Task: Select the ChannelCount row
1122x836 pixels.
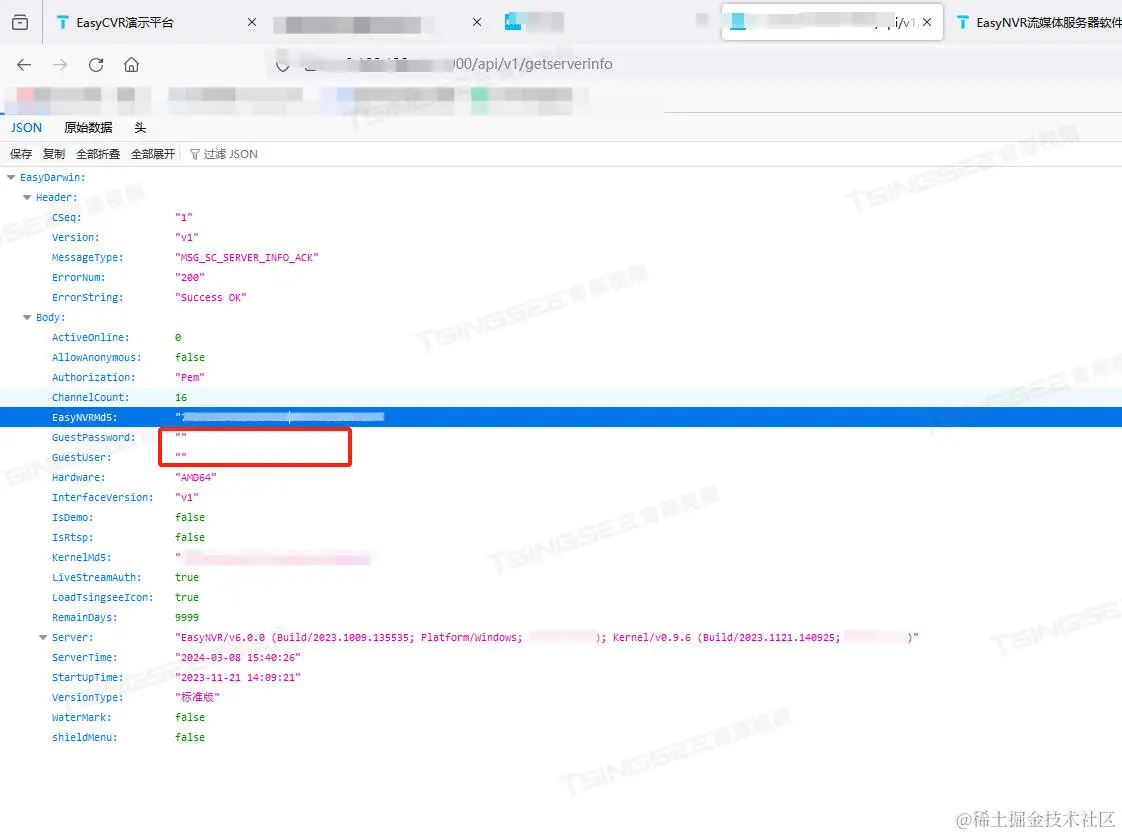Action: pyautogui.click(x=561, y=398)
